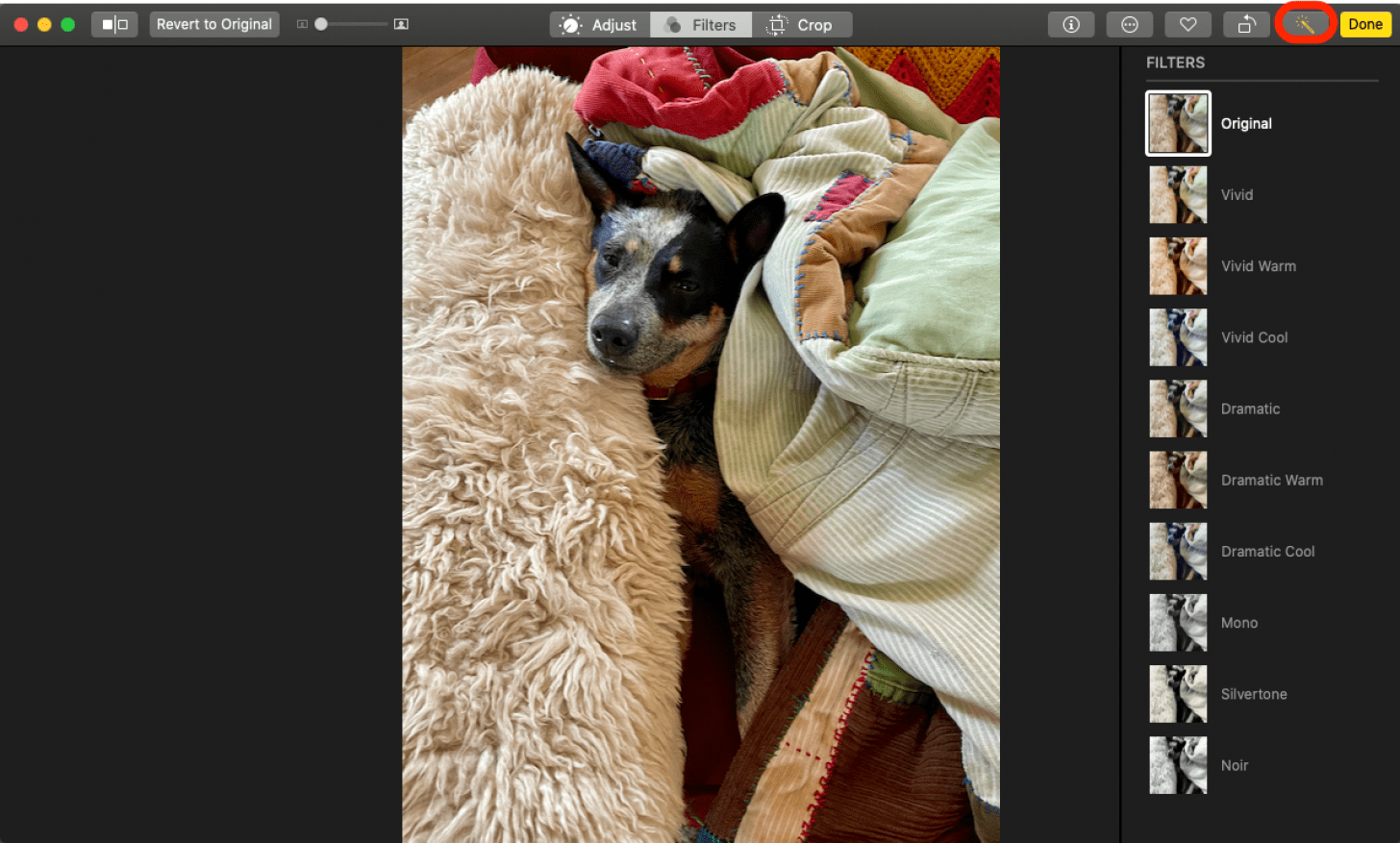Switch to the Adjust tab
The image size is (1400, 843).
599,24
